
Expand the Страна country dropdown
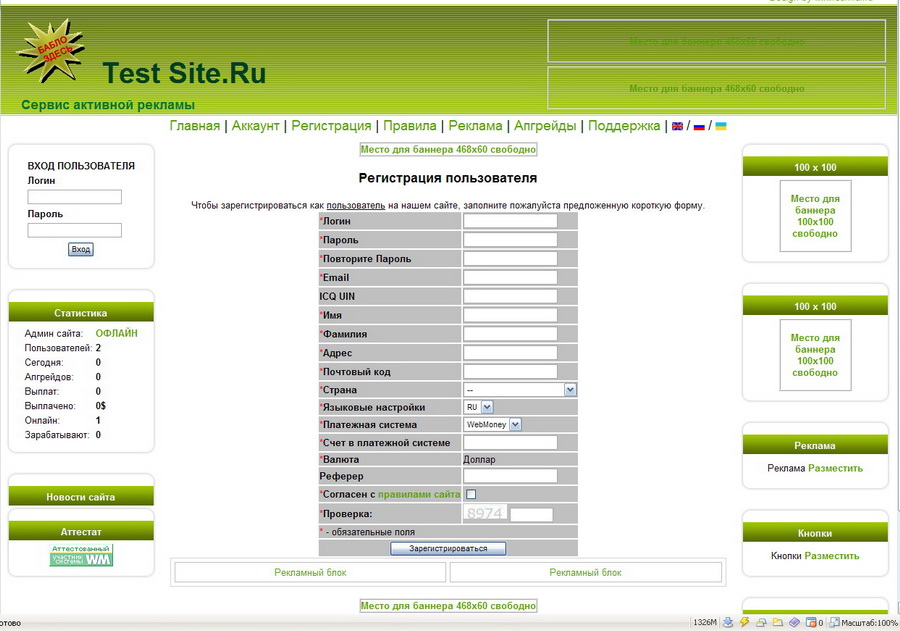tap(519, 390)
